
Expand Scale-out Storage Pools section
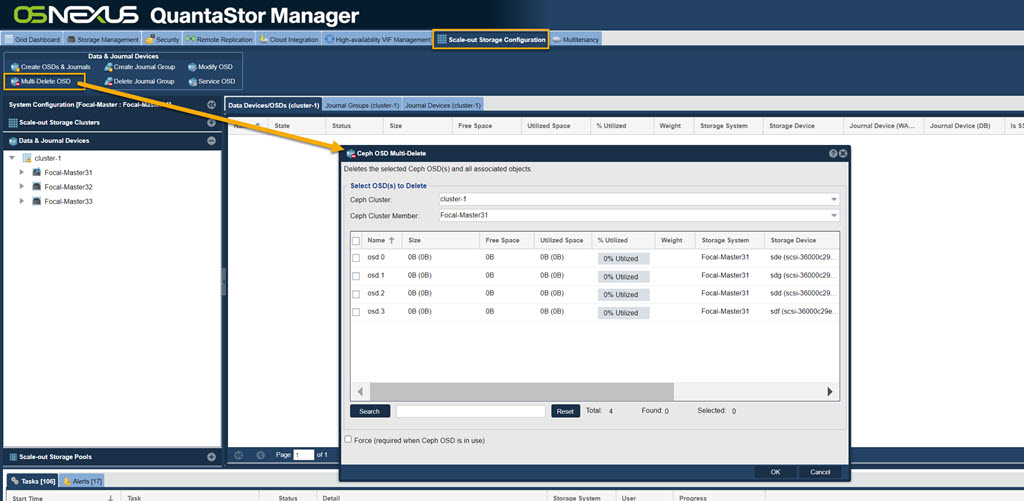211,457
